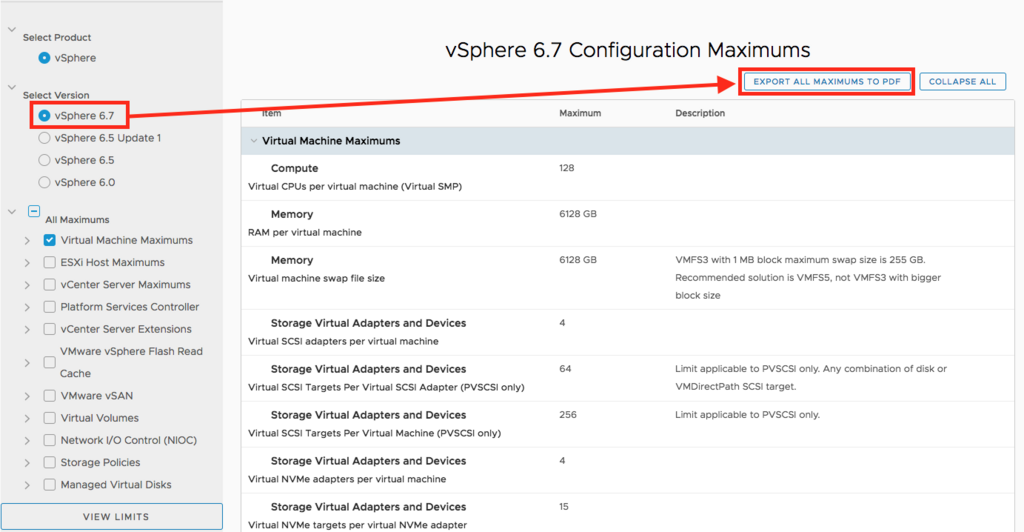Viewport: 1024px width, 532px height.
Task: Uncheck Virtual Machine Maximums checkbox
Action: click(x=50, y=240)
